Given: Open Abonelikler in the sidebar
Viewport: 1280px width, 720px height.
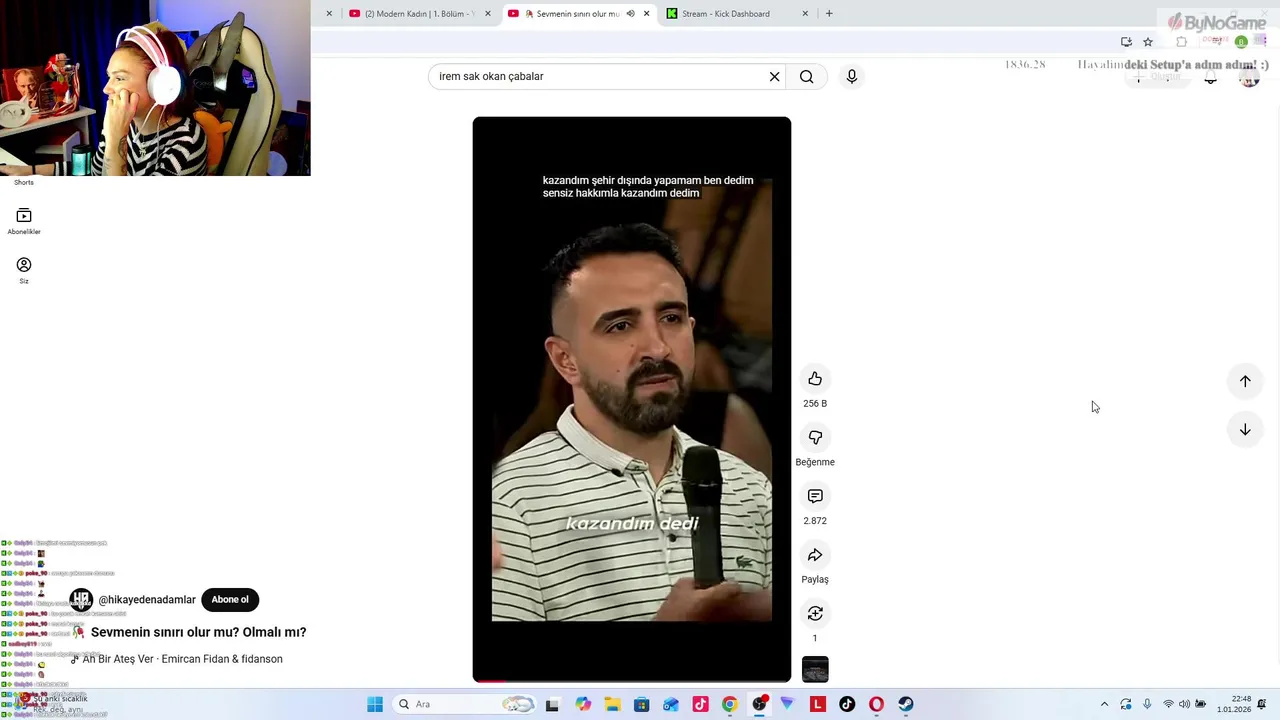Looking at the screenshot, I should pos(24,221).
